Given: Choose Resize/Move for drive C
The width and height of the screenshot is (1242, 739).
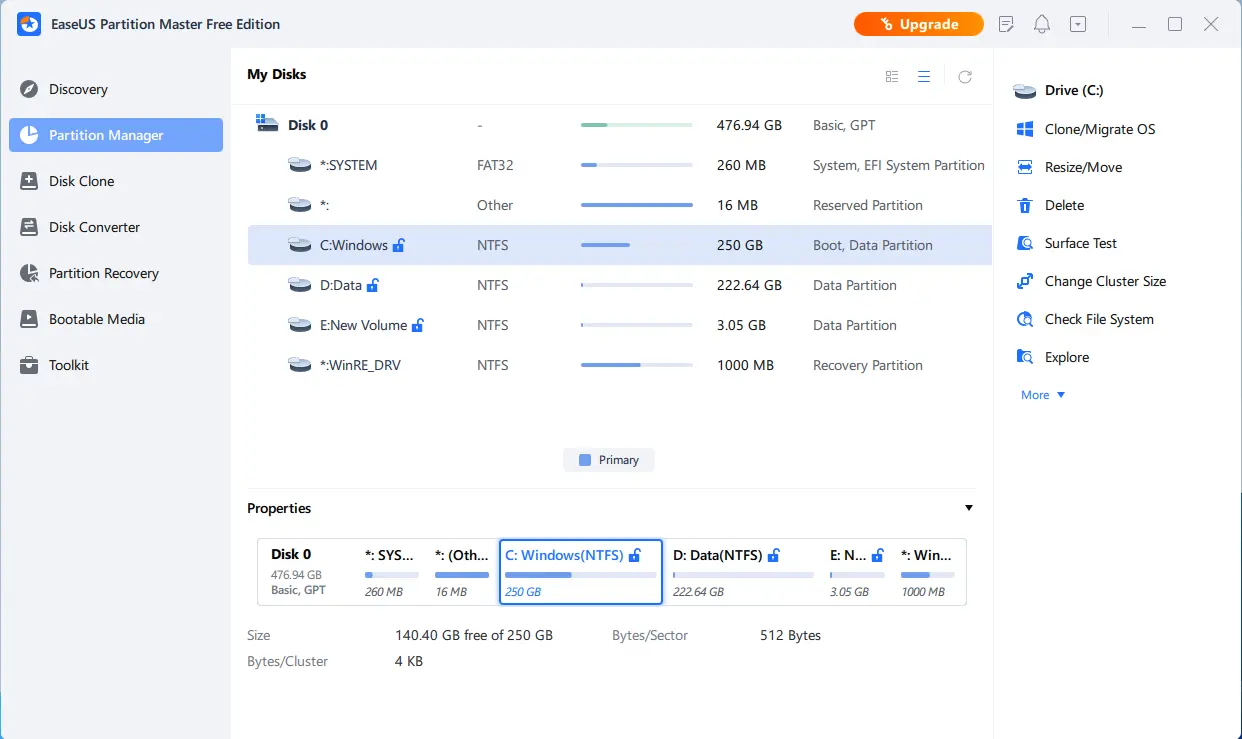Looking at the screenshot, I should point(1083,167).
